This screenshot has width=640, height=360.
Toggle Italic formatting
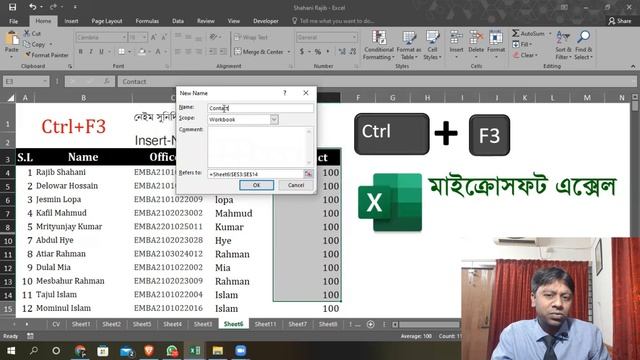91,52
